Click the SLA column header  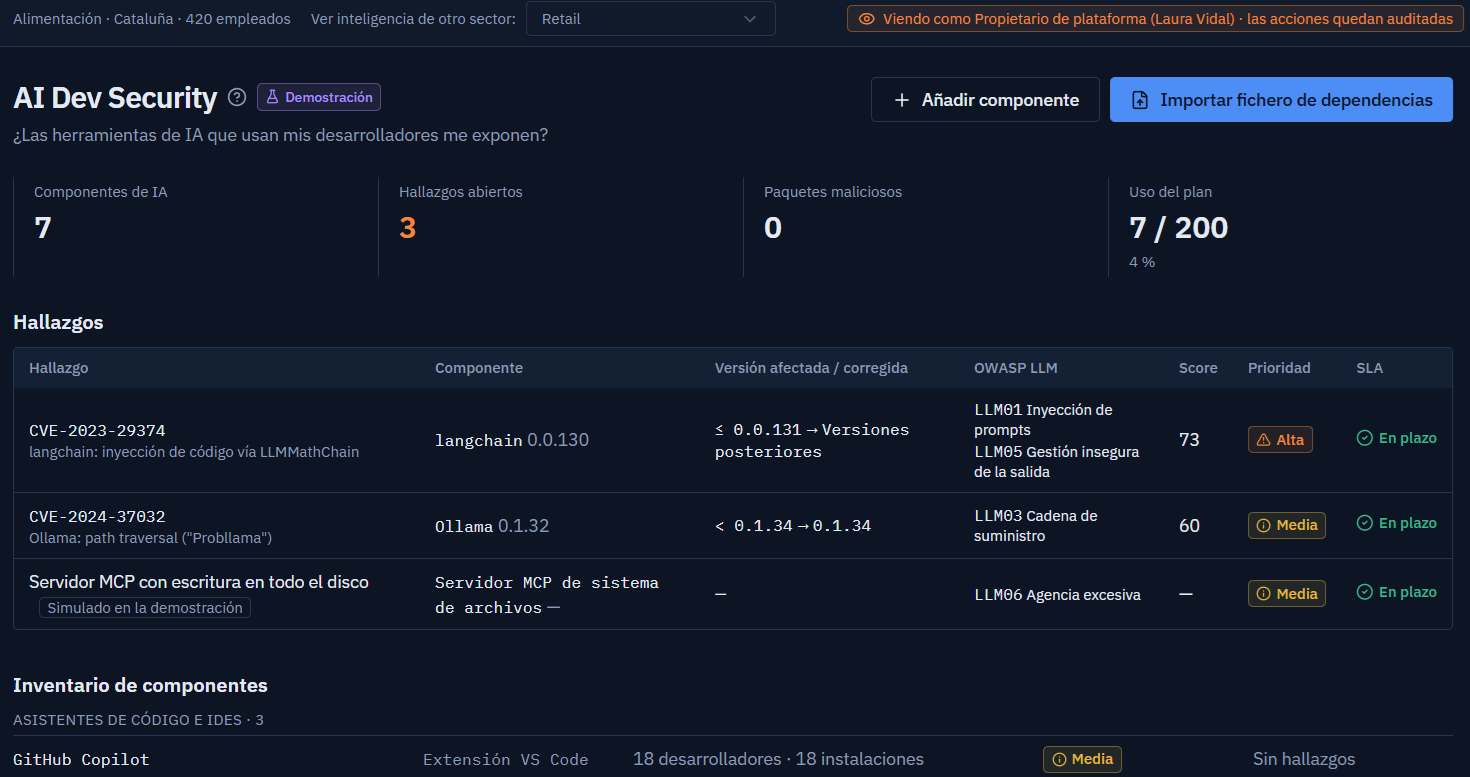click(1369, 368)
